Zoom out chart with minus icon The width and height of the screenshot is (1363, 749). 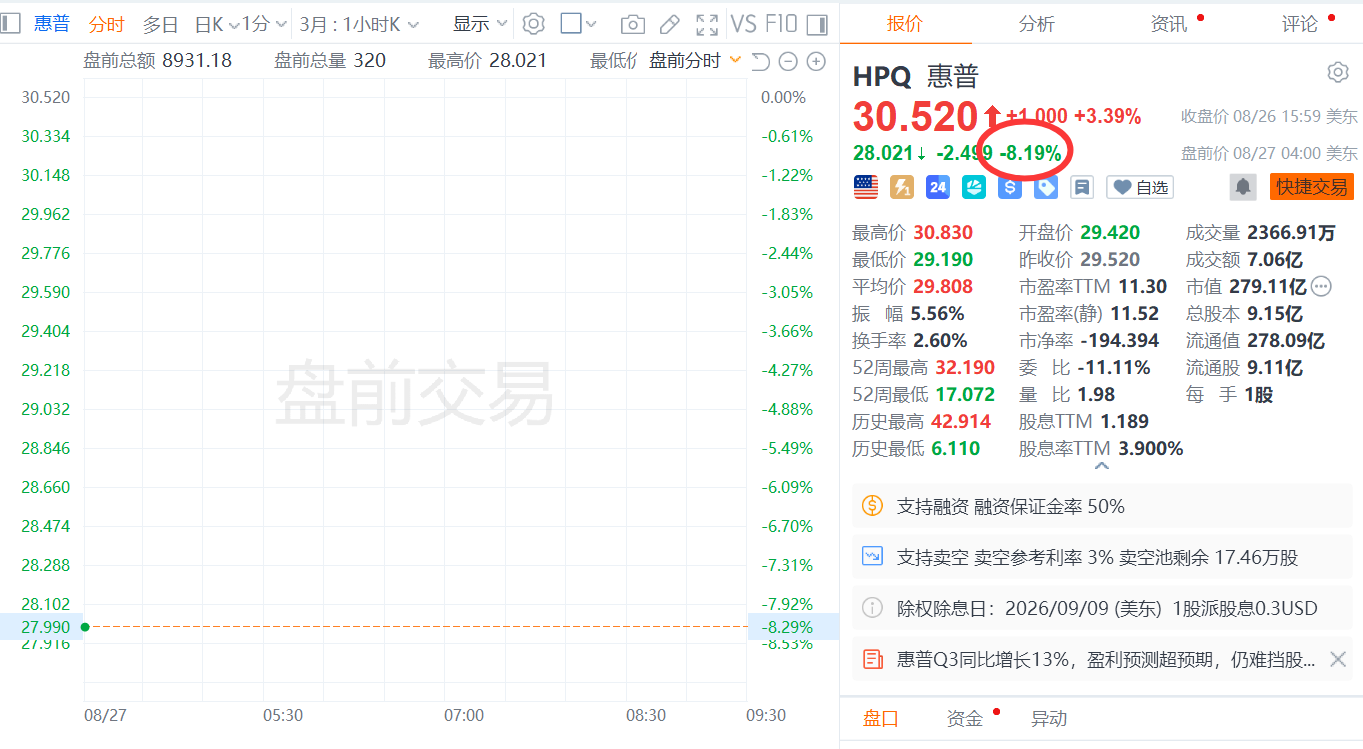[788, 61]
